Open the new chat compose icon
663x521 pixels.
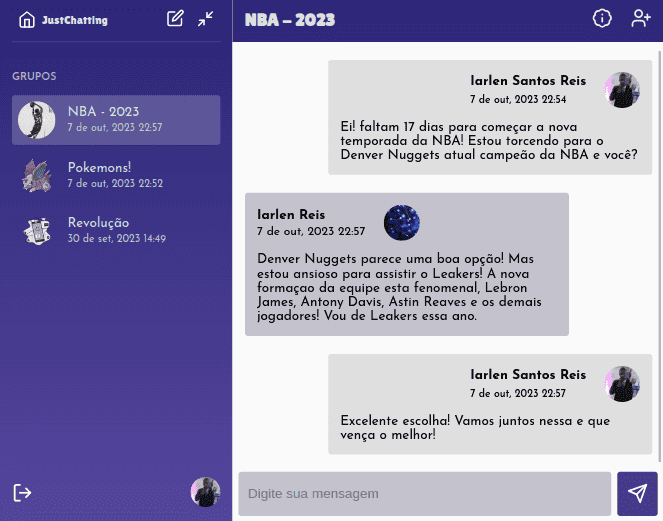point(175,19)
